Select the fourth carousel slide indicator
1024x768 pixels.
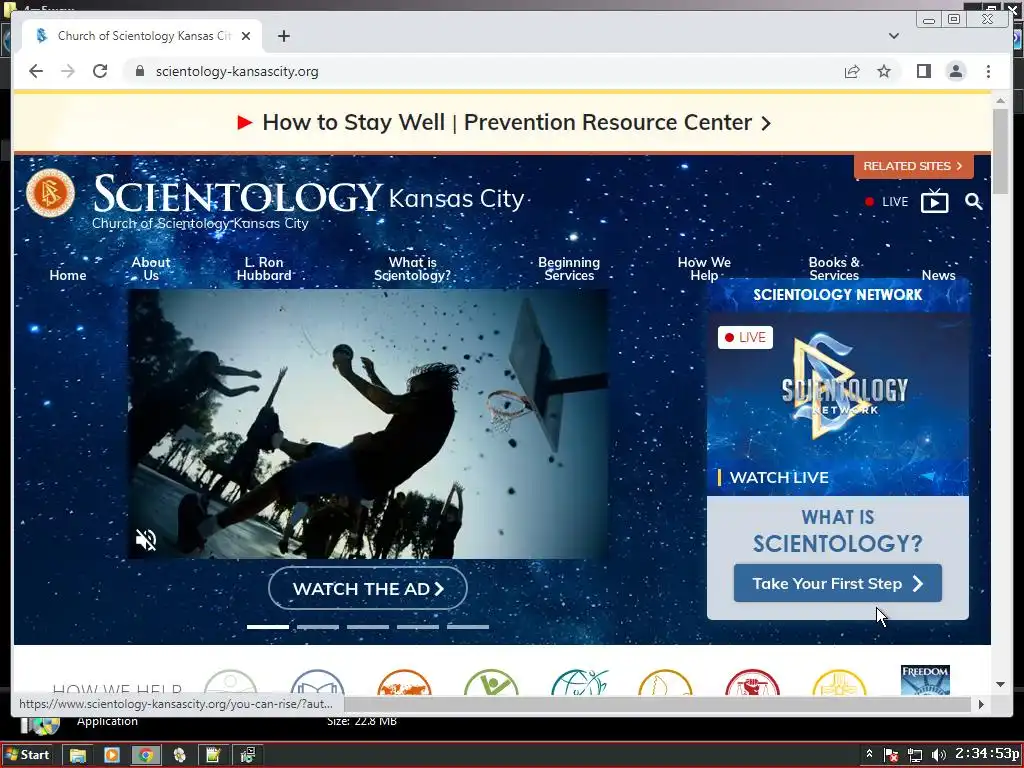click(418, 627)
